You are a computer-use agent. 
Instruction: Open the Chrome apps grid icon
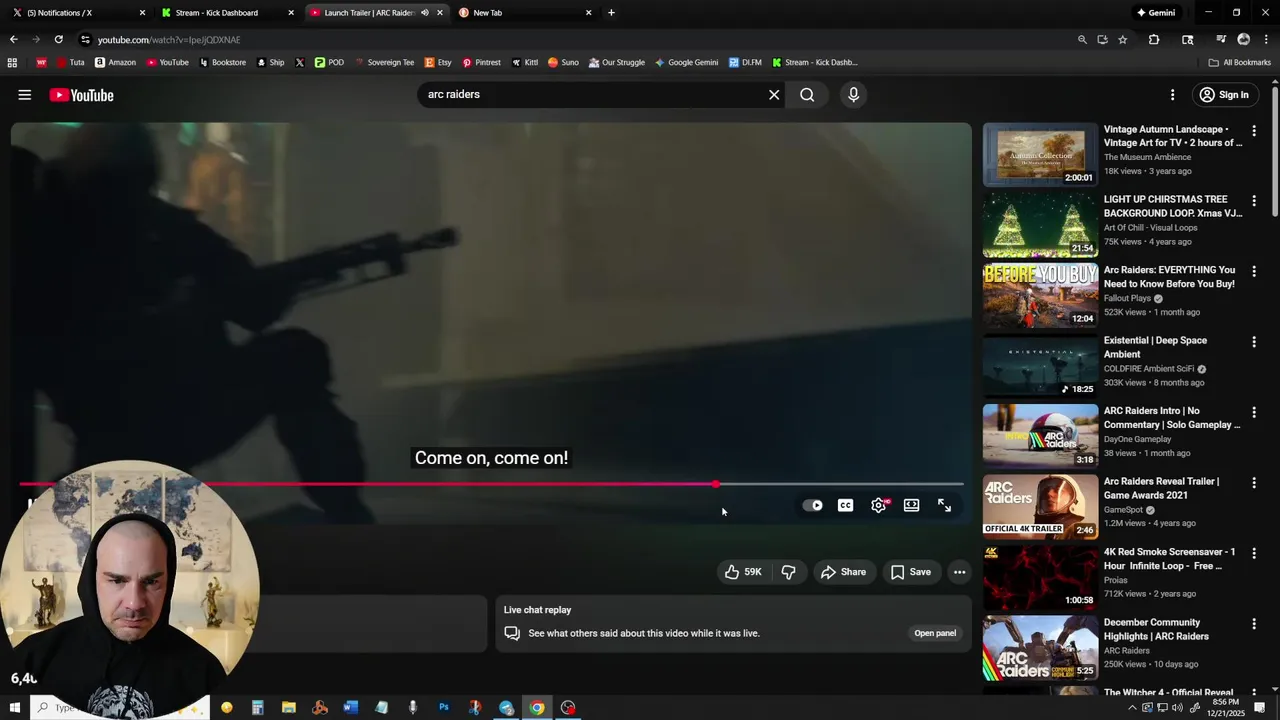coord(12,62)
